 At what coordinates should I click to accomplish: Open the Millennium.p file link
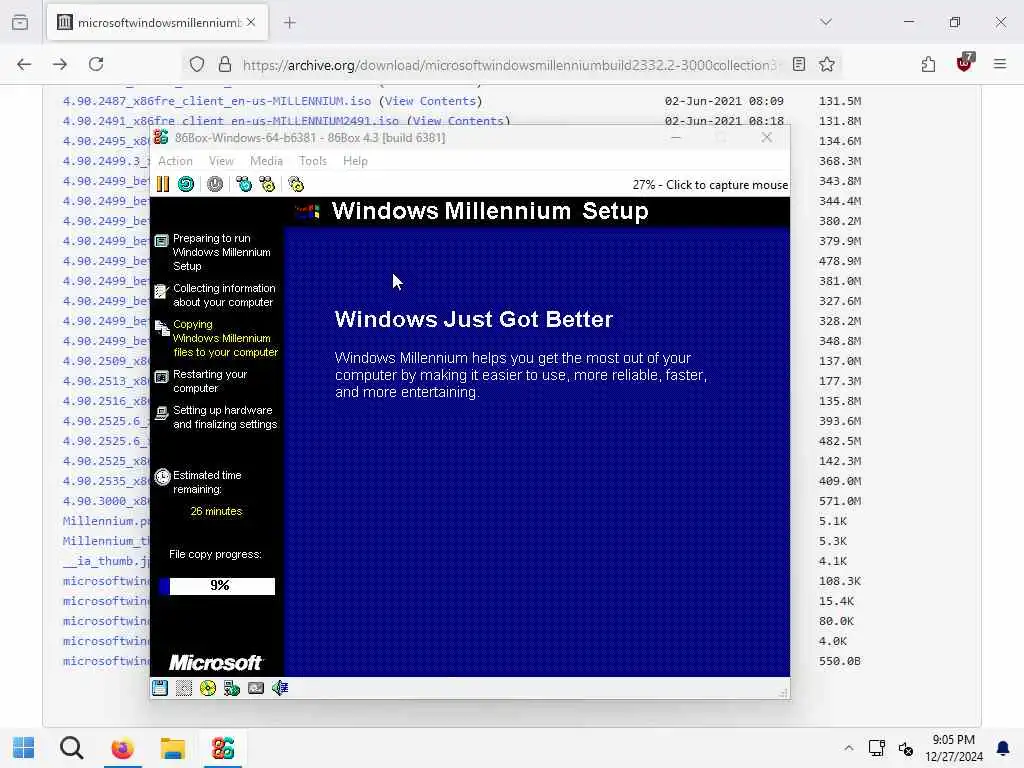coord(106,521)
